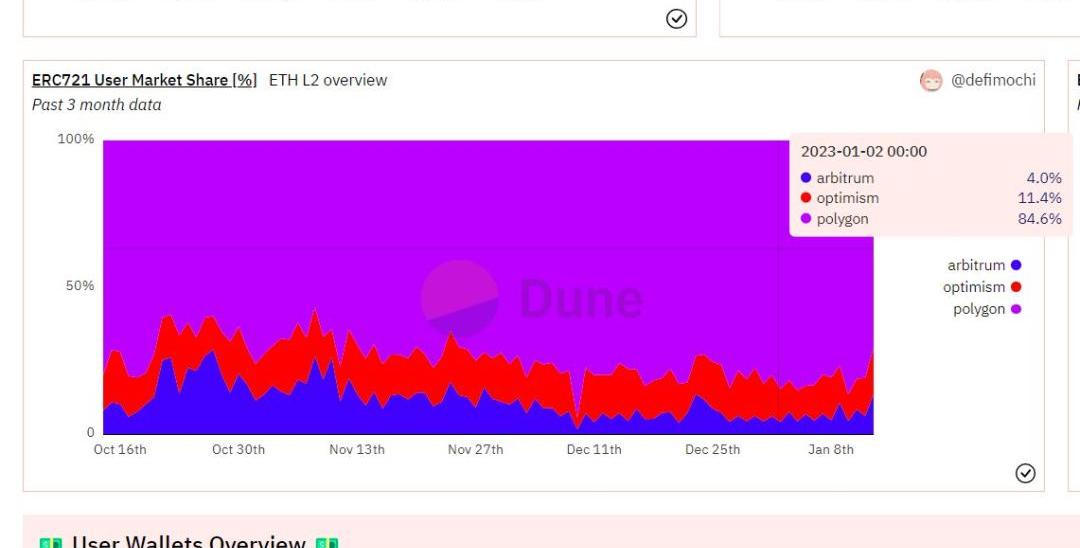Click the blue arbitrum legend dot
Image resolution: width=1080 pixels, height=548 pixels.
coord(1016,265)
